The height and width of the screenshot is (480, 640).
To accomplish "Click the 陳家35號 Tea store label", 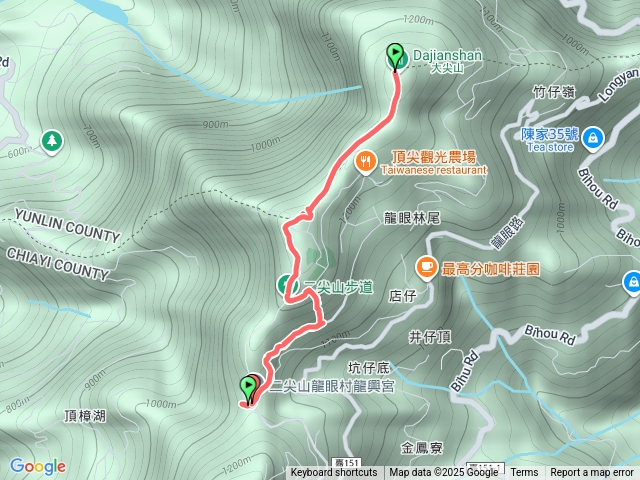I will tap(550, 140).
